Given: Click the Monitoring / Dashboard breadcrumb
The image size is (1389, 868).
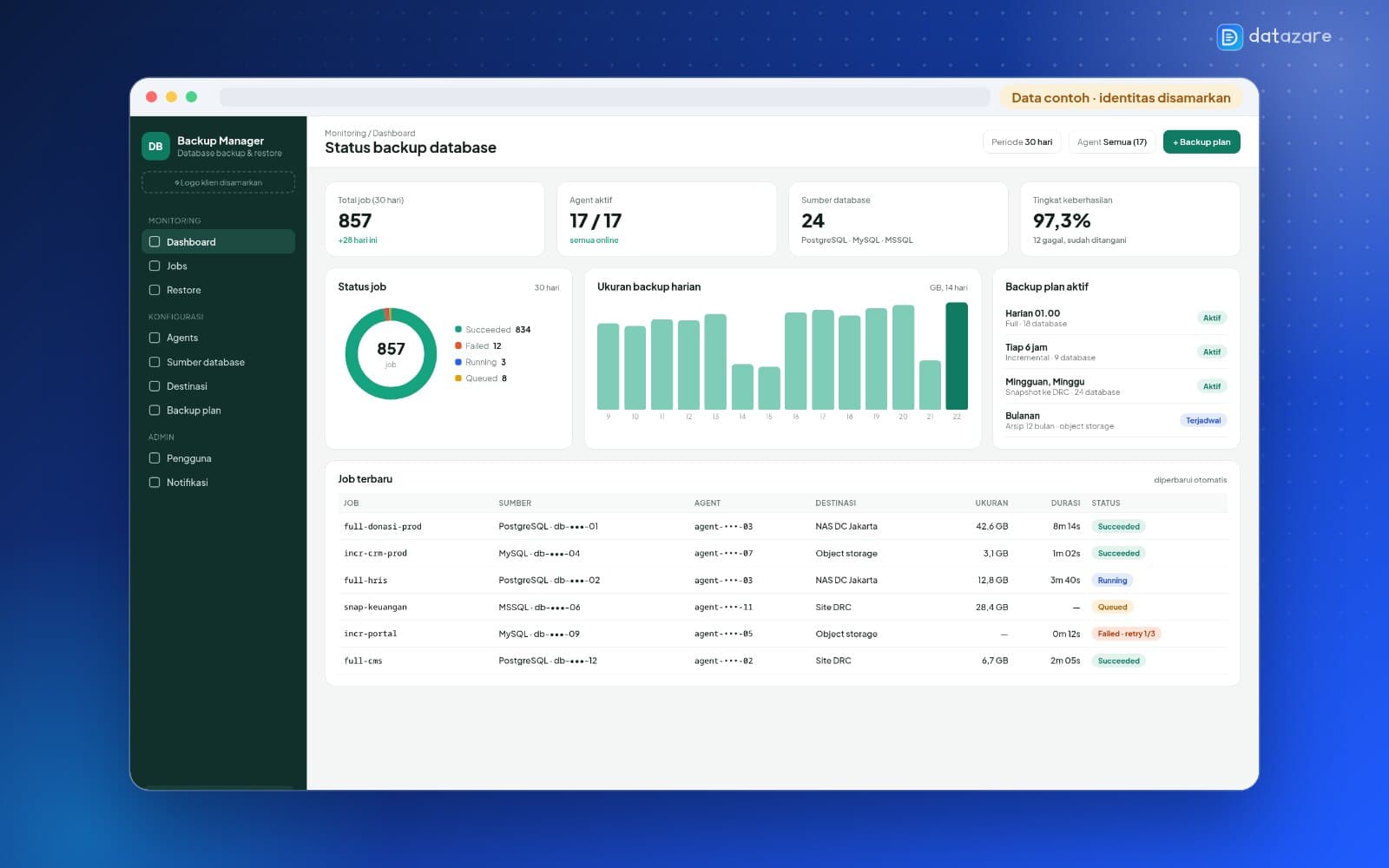Looking at the screenshot, I should 370,134.
